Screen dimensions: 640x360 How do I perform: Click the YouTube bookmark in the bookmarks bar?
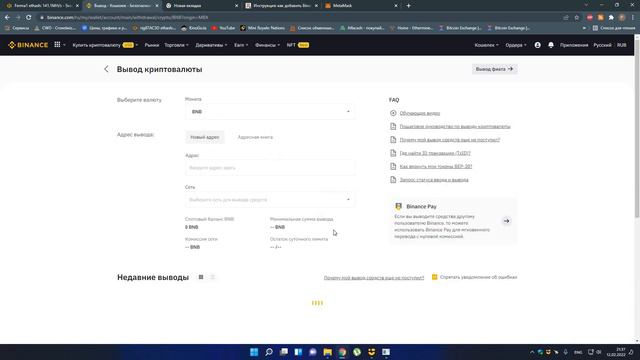coord(223,28)
